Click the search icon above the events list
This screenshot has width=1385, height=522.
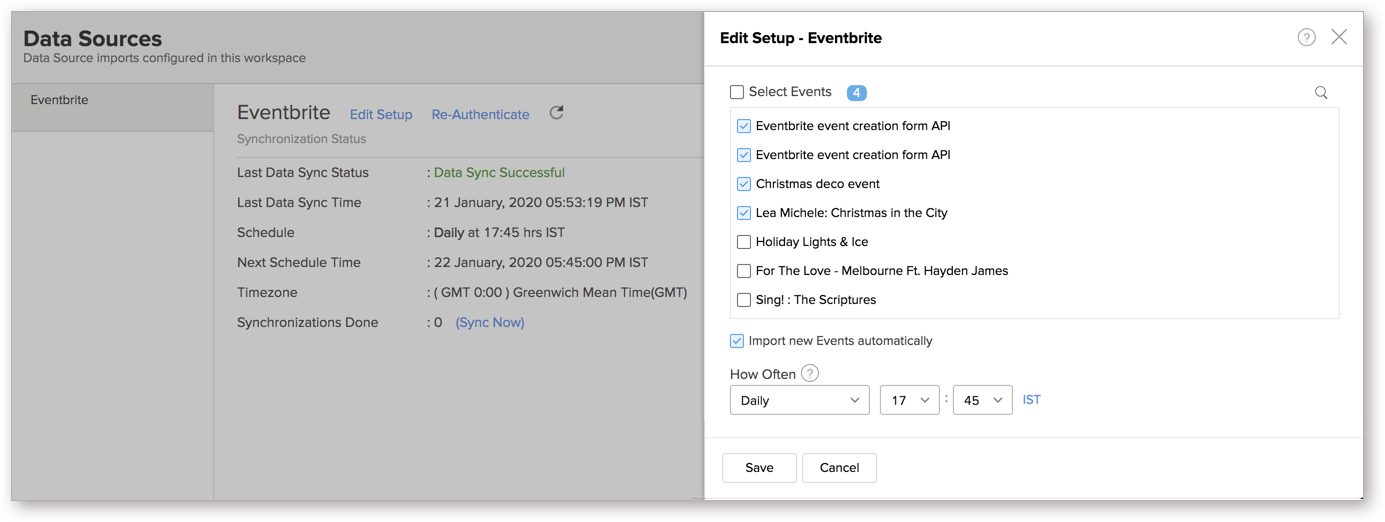[x=1321, y=92]
